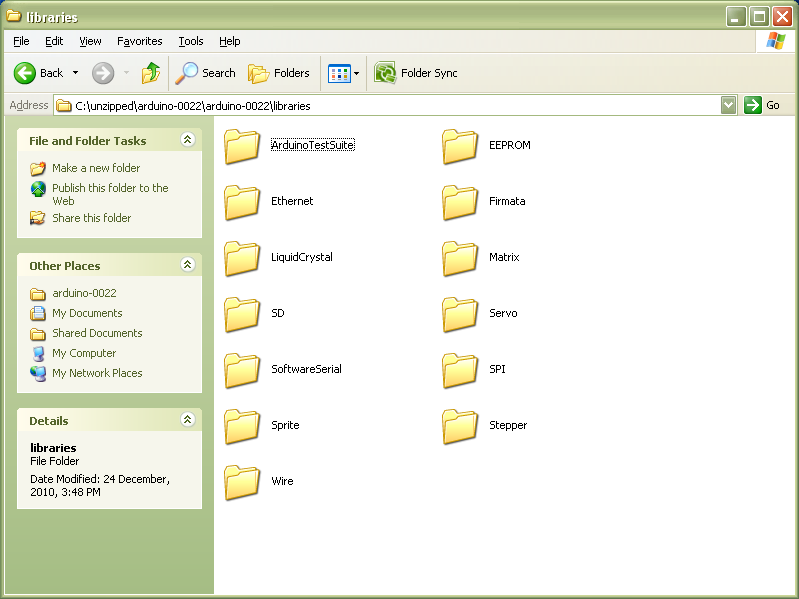
Task: Open My Computer link
Action: [x=84, y=353]
